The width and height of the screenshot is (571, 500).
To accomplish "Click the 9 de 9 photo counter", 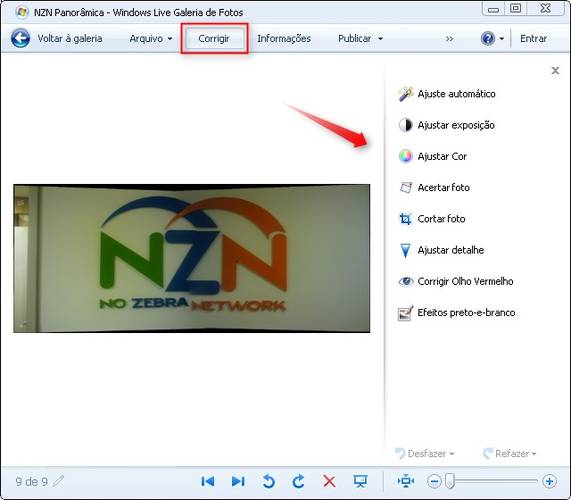I will pos(31,481).
